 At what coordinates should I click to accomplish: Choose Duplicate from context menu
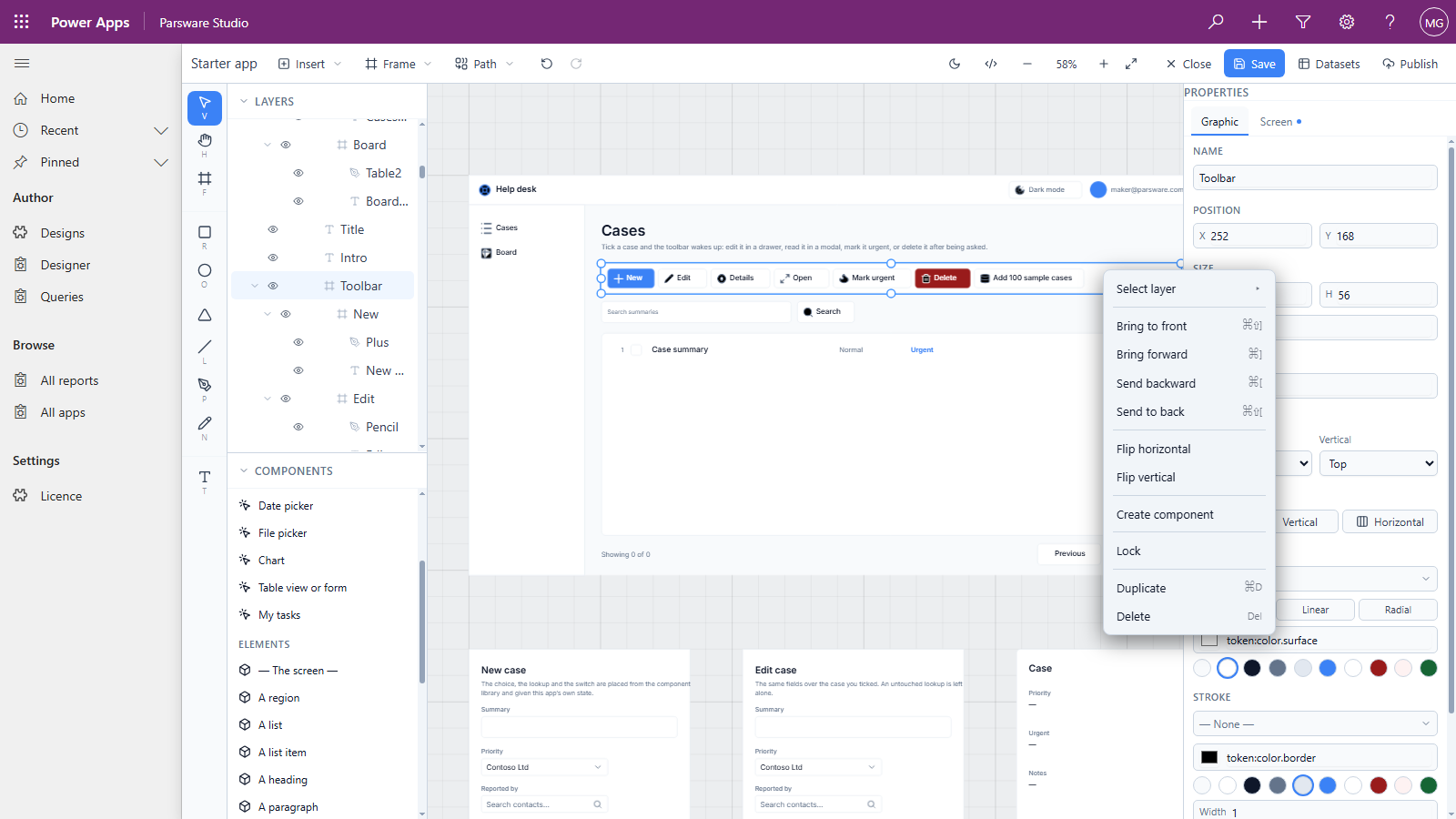(x=1188, y=588)
